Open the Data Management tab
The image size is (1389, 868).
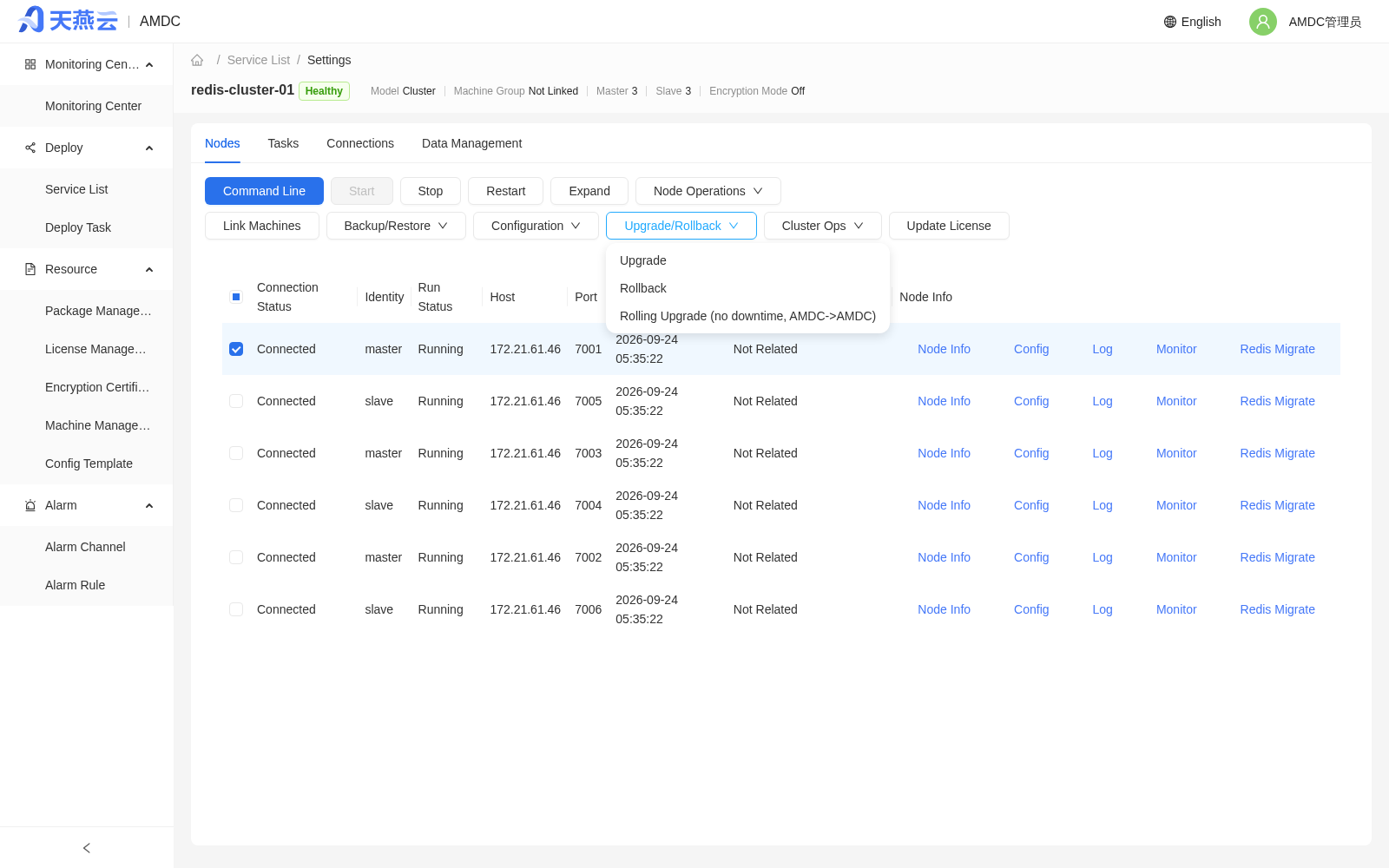[471, 143]
